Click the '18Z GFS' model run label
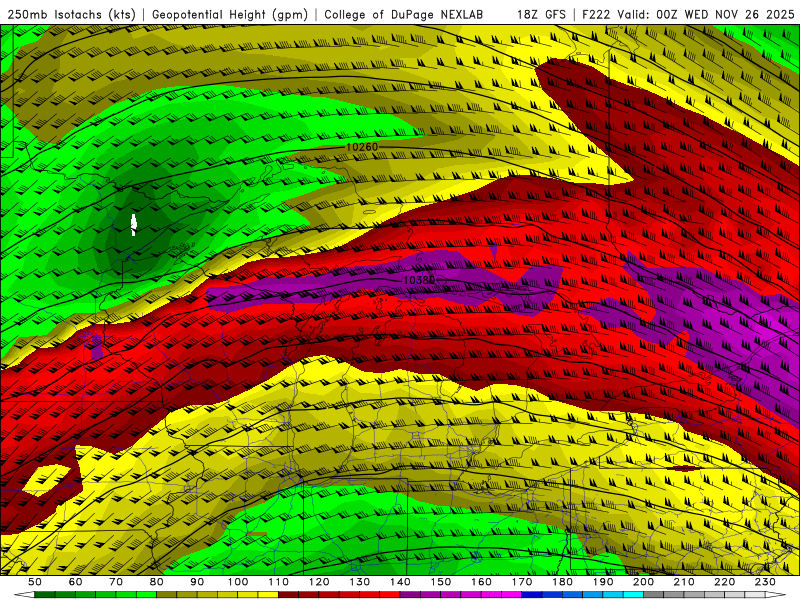This screenshot has height=600, width=800. [541, 14]
